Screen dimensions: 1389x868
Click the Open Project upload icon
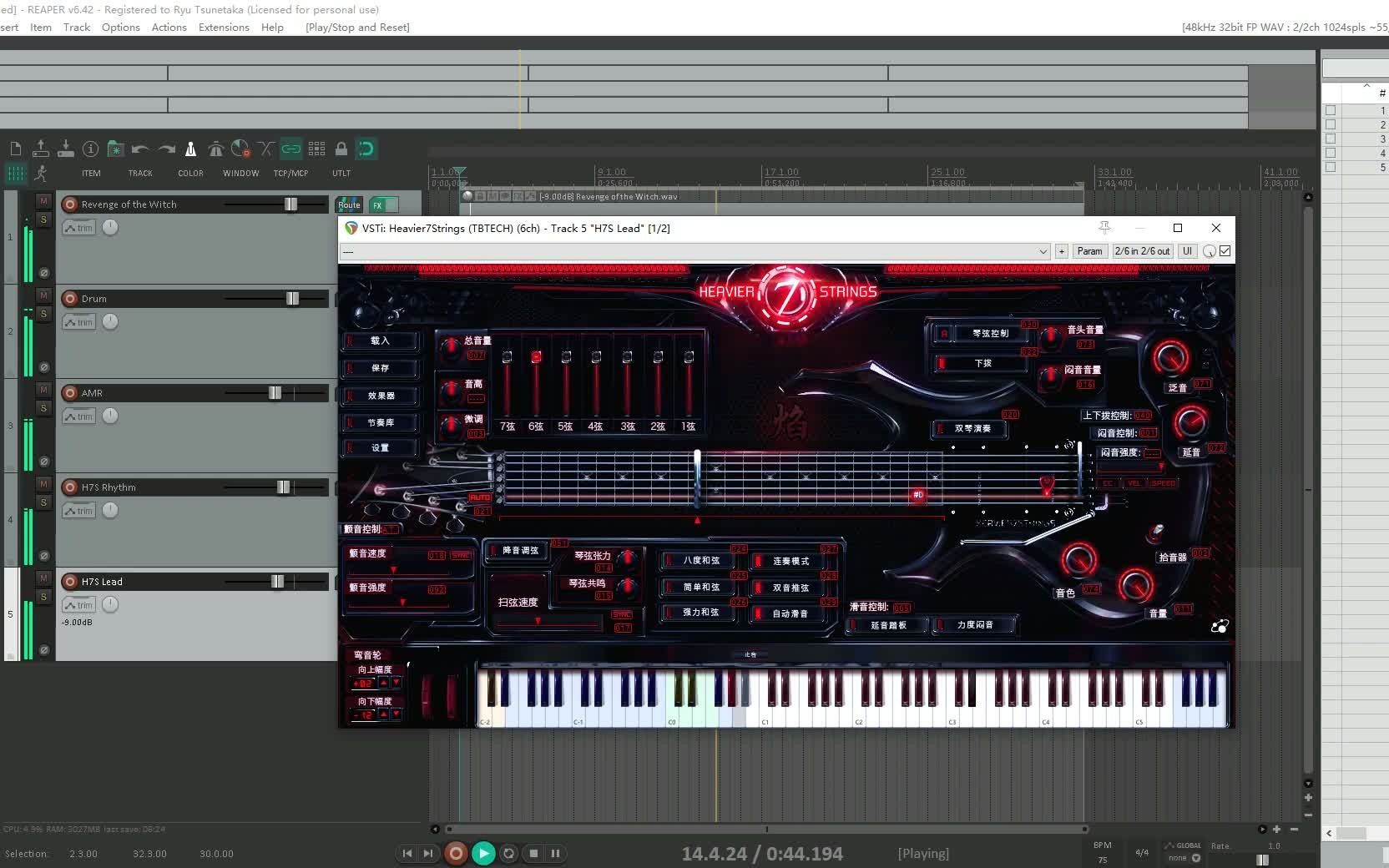[40, 149]
